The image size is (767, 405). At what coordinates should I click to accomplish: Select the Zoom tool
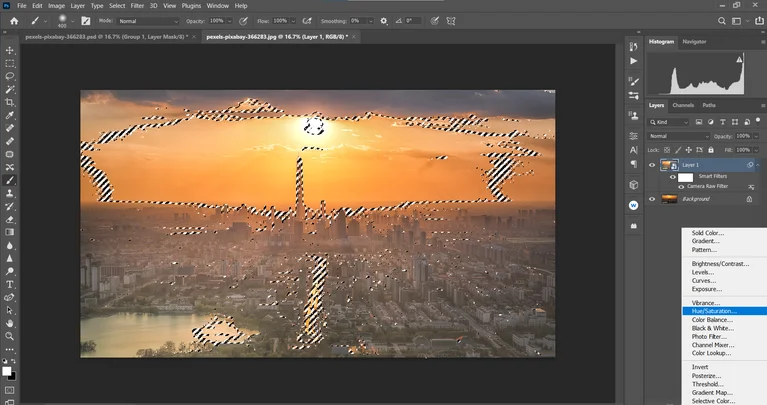pyautogui.click(x=10, y=337)
